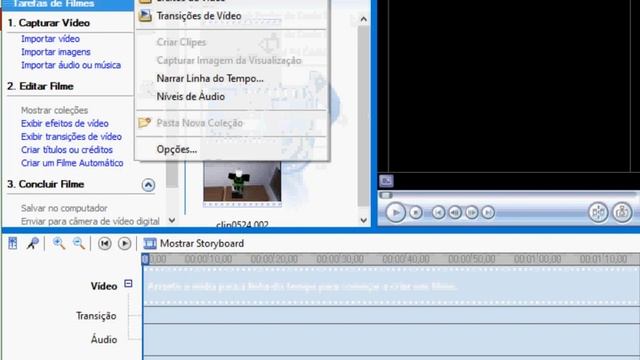The width and height of the screenshot is (640, 360).
Task: Click the collections pane scroll up arrow
Action: tap(363, 19)
